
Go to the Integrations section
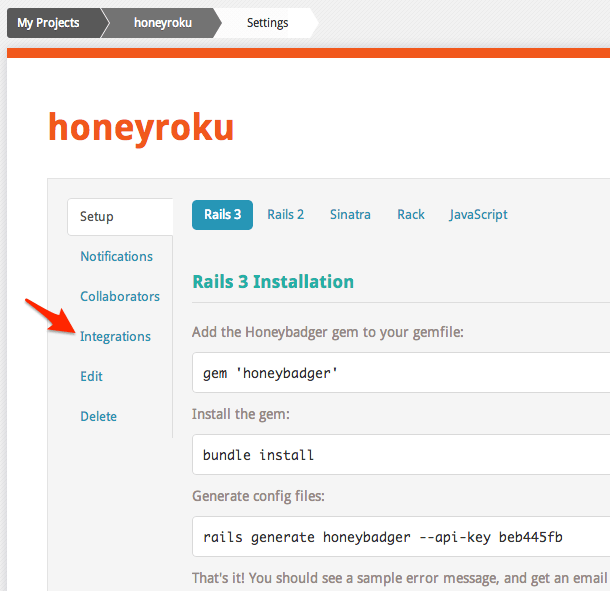pos(115,337)
